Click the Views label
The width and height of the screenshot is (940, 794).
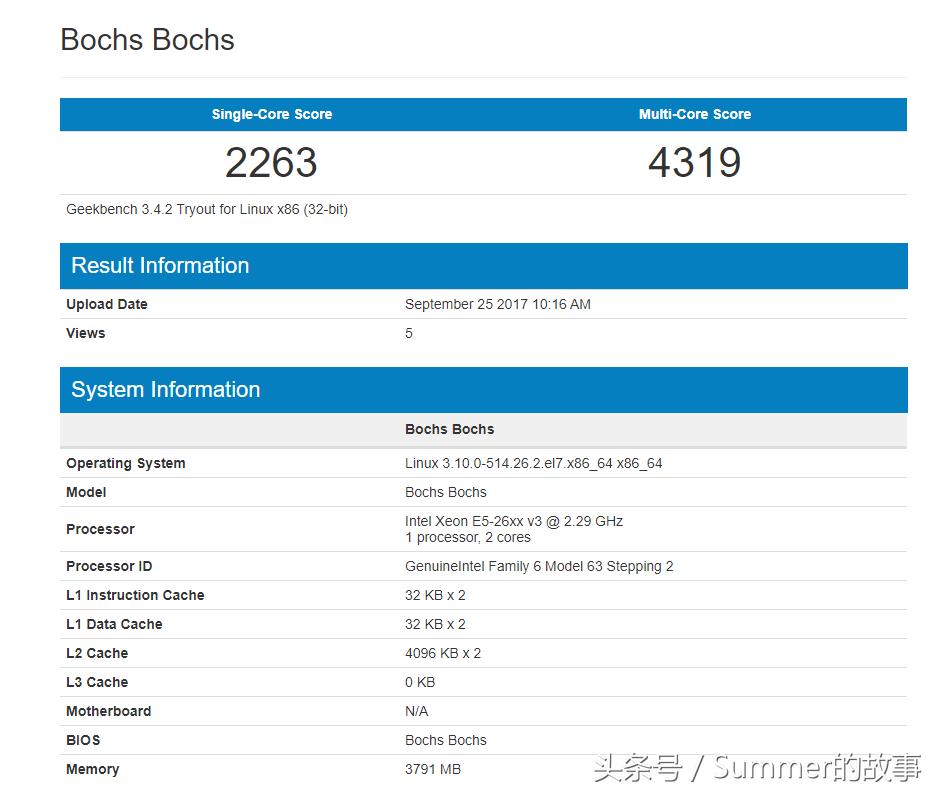click(86, 333)
